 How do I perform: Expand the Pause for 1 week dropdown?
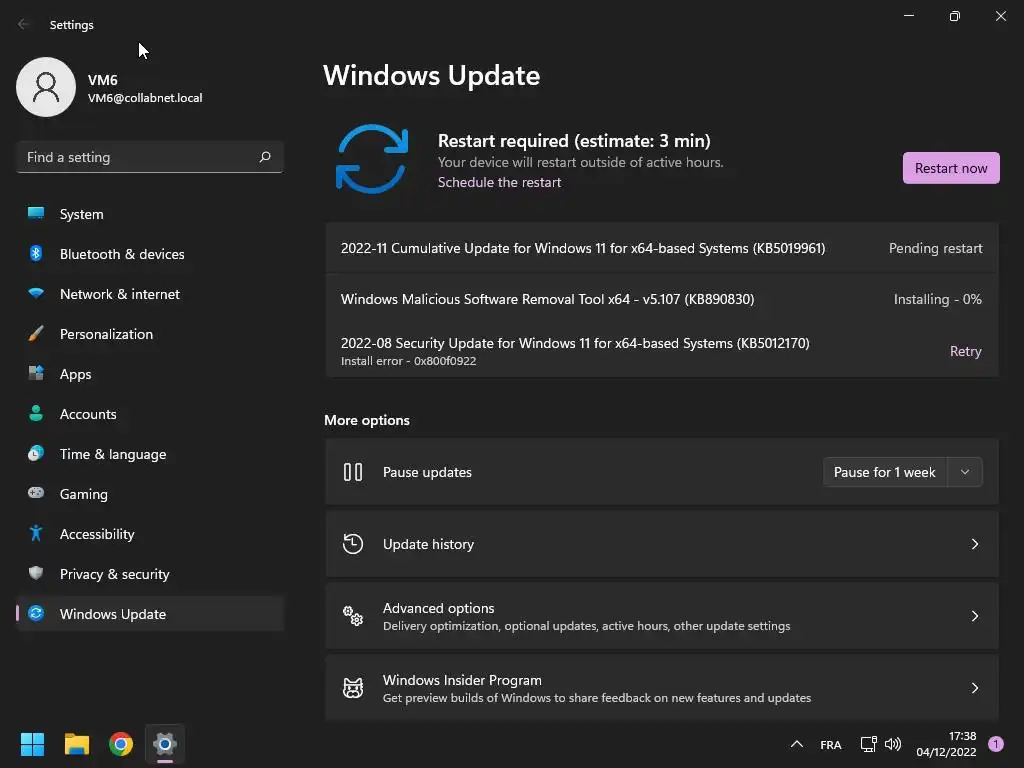click(x=964, y=472)
